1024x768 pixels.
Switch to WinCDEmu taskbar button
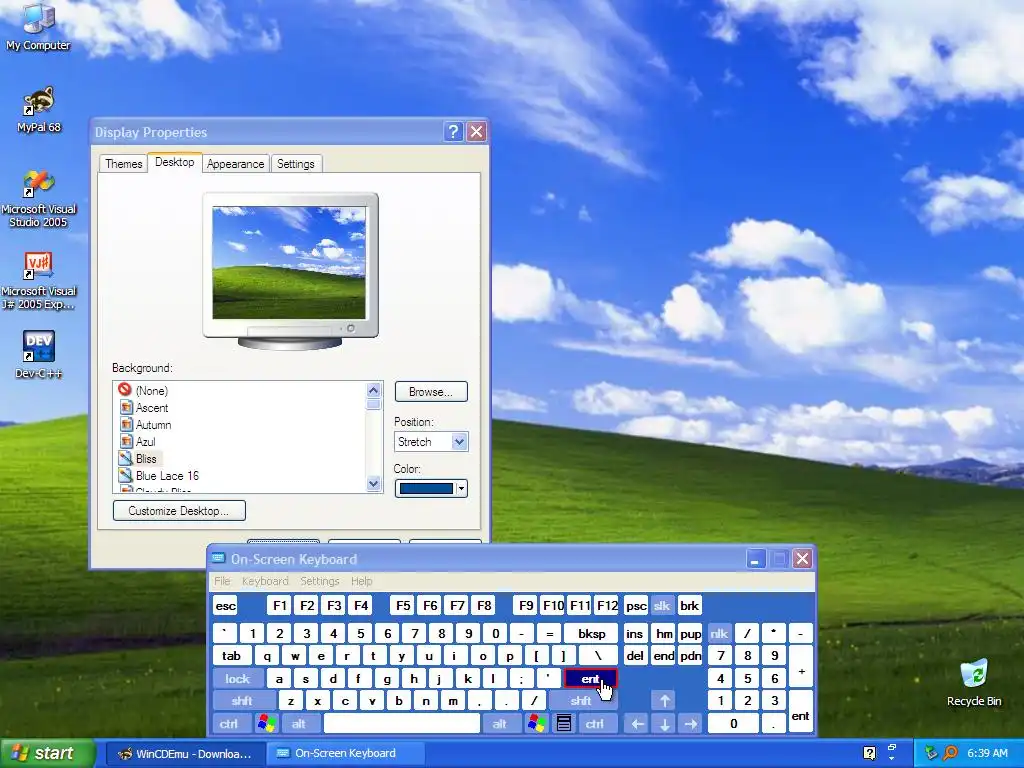tap(185, 754)
